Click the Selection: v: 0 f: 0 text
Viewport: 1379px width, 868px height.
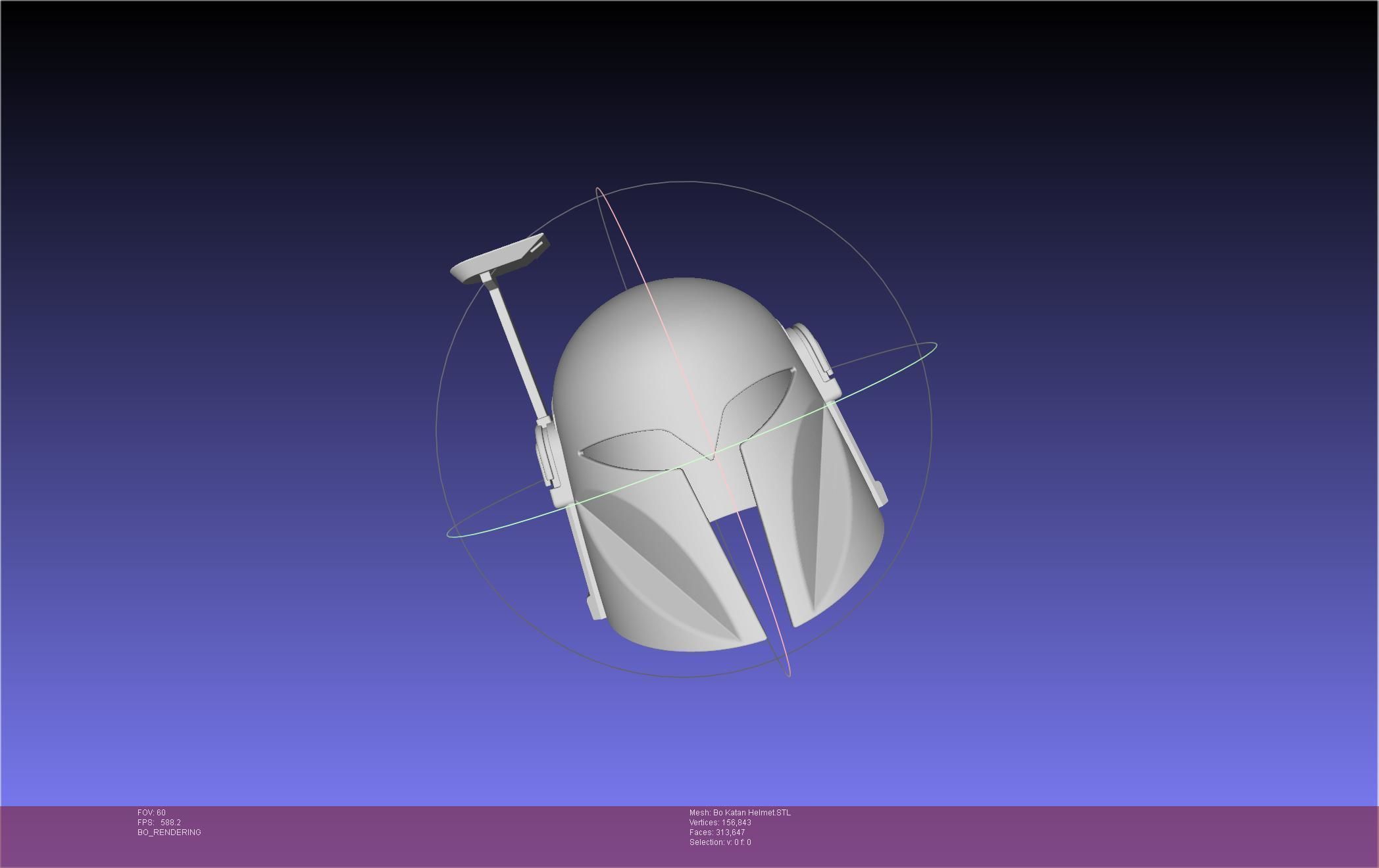[720, 842]
